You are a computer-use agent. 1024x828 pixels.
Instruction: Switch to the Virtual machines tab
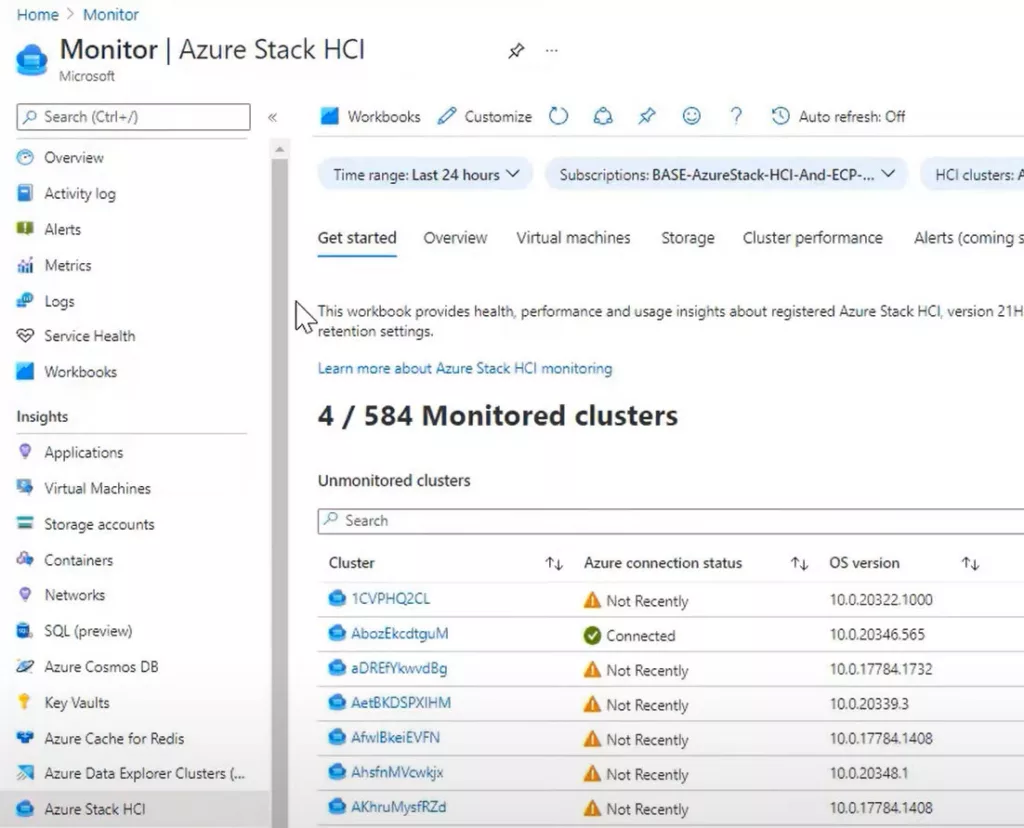573,238
